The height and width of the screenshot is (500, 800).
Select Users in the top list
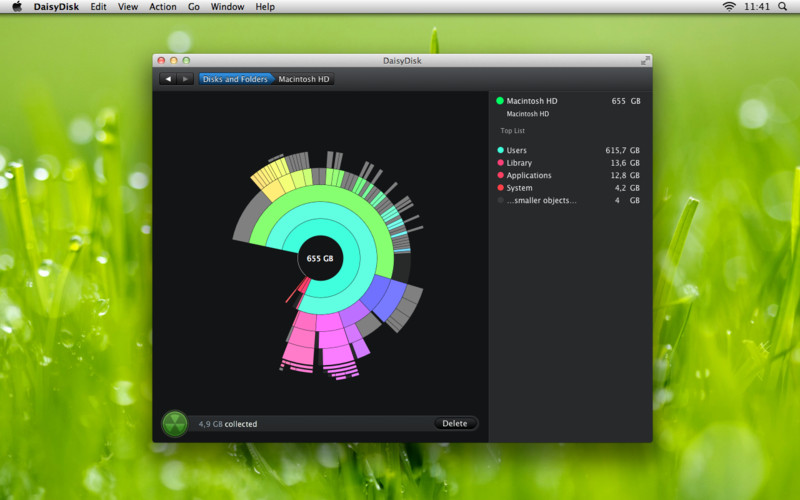click(518, 150)
